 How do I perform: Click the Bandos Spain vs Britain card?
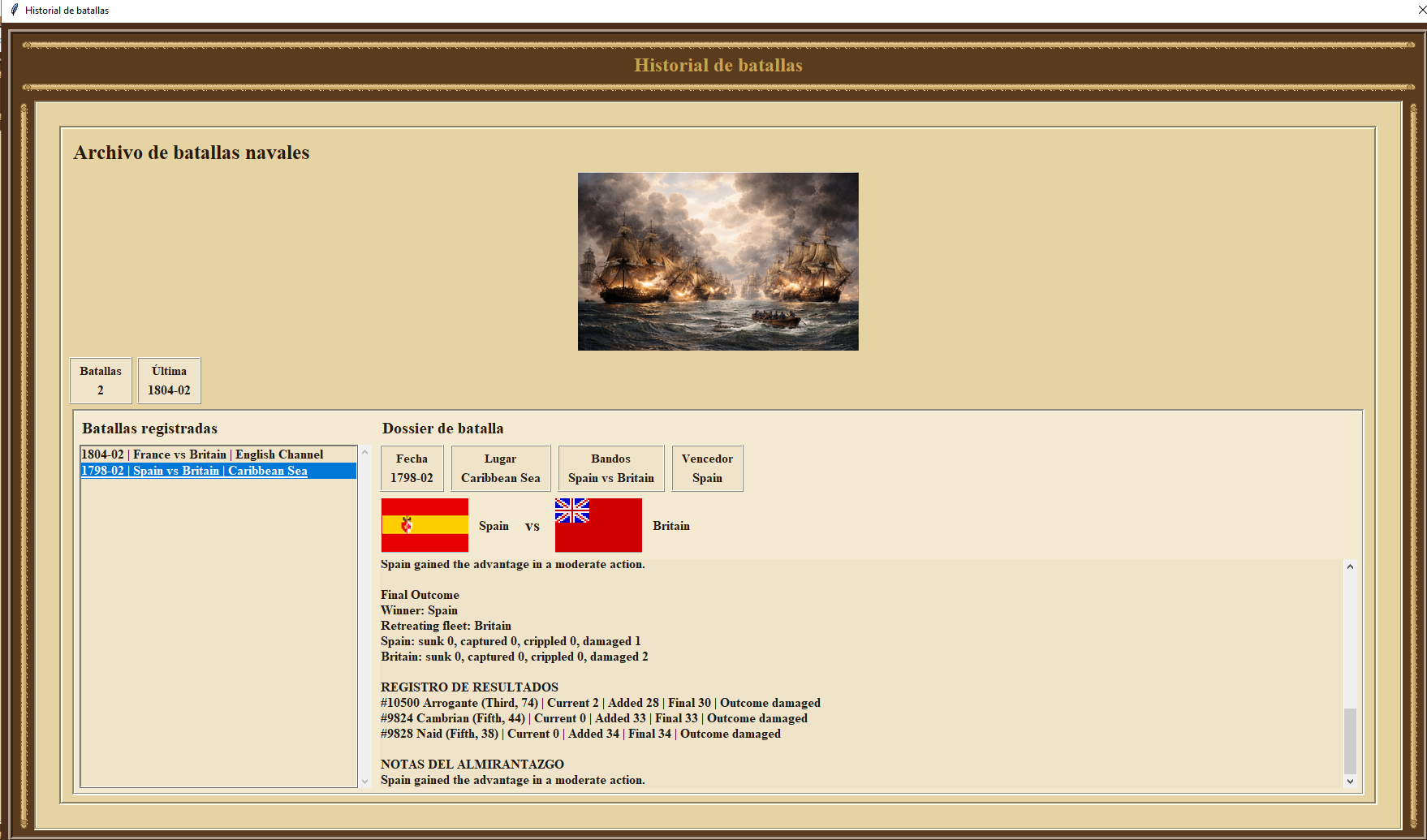(x=611, y=468)
